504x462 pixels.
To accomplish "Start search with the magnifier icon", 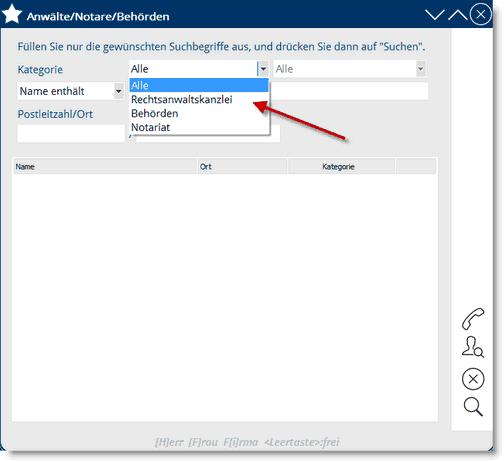I will click(x=473, y=407).
